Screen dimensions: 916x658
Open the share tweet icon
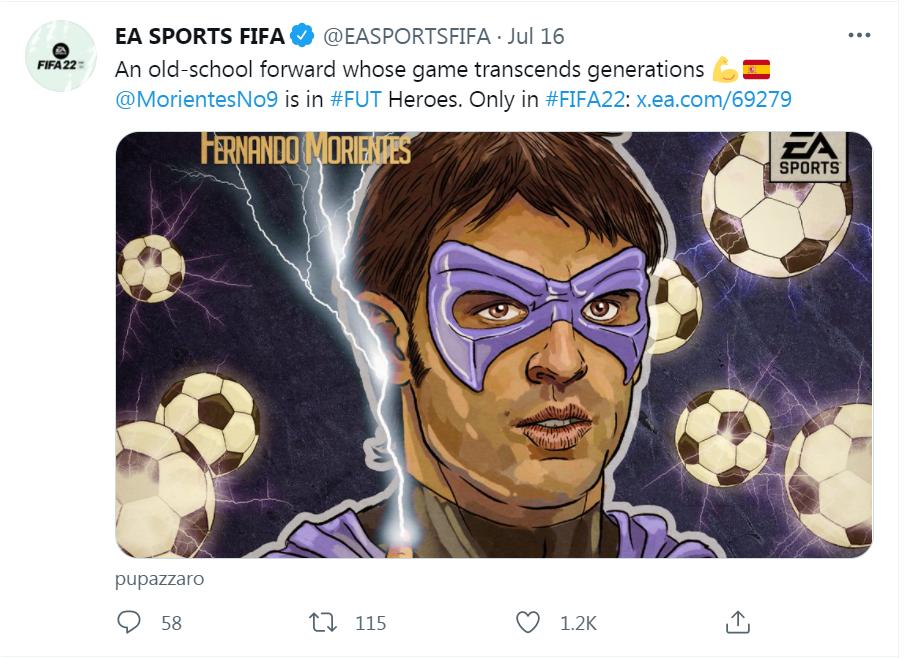736,622
